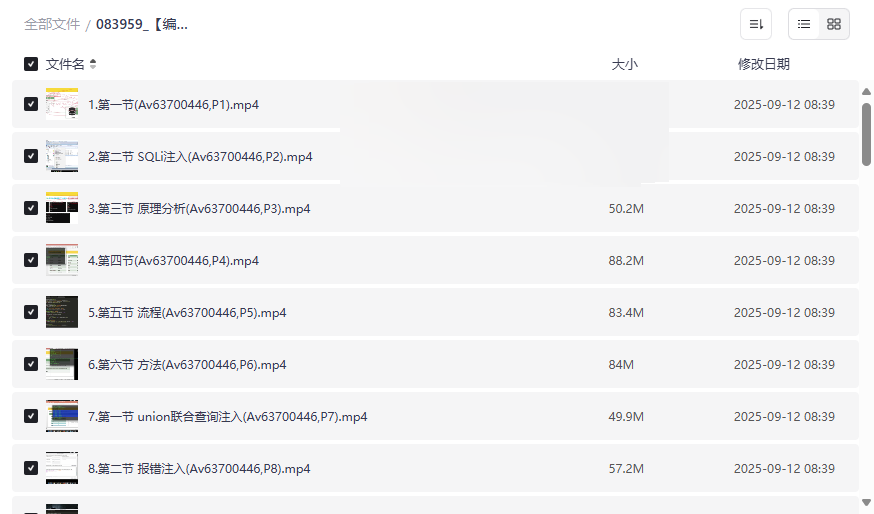
Task: Open thumbnail of 2.第二节 SQLi注入 video
Action: pyautogui.click(x=62, y=156)
